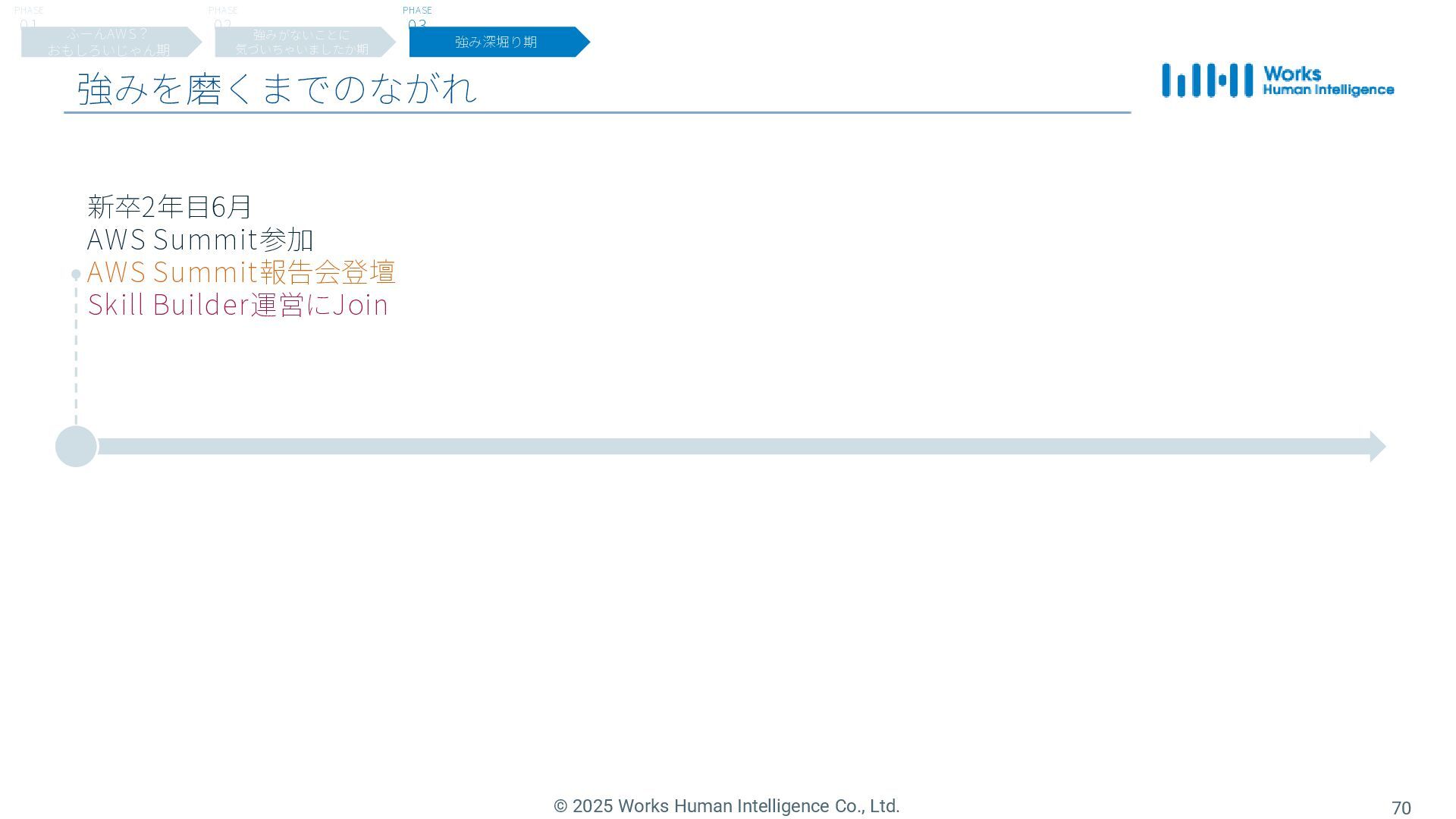Click the small dot above the dashed line

coord(76,274)
